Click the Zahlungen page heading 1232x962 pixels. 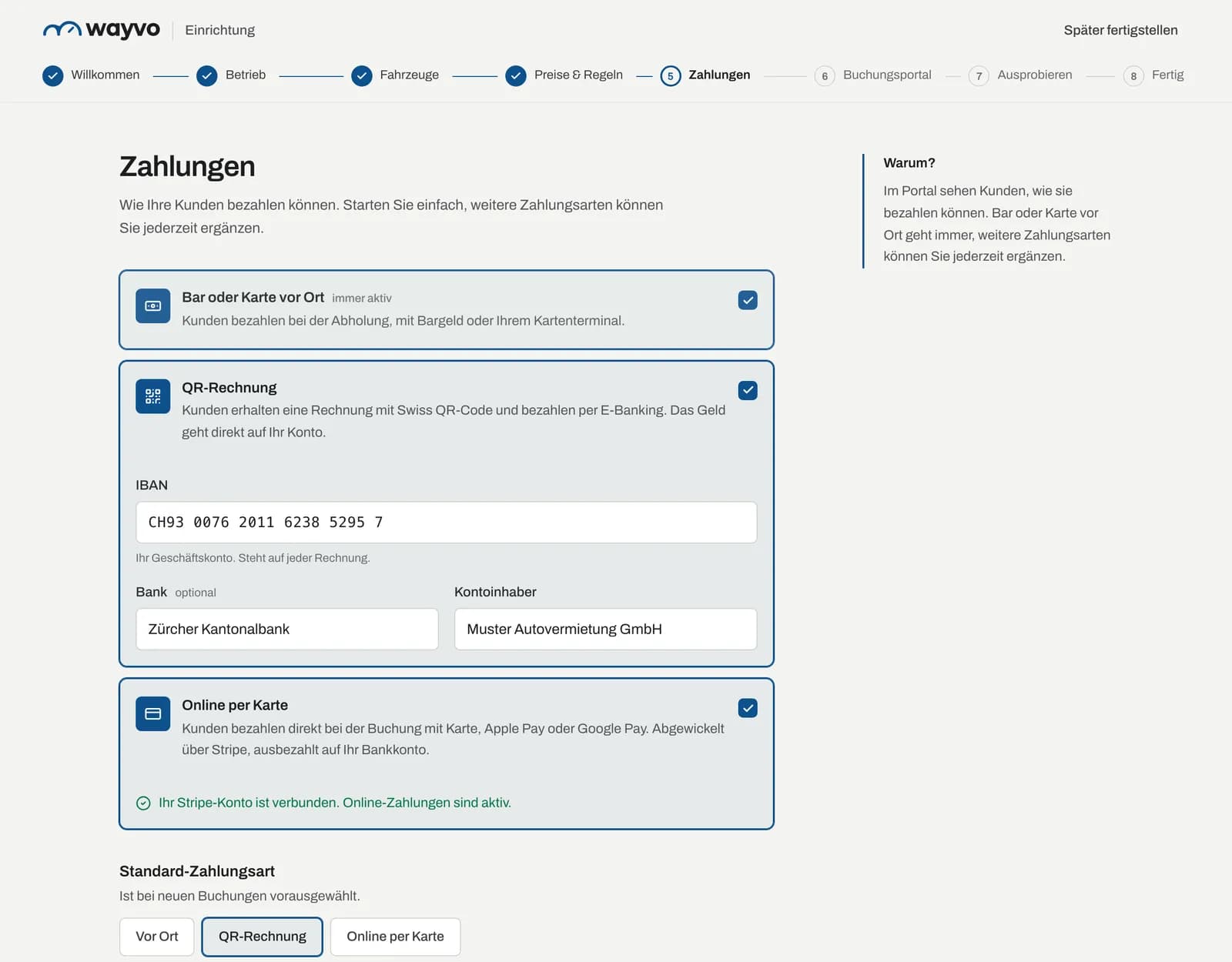coord(187,167)
